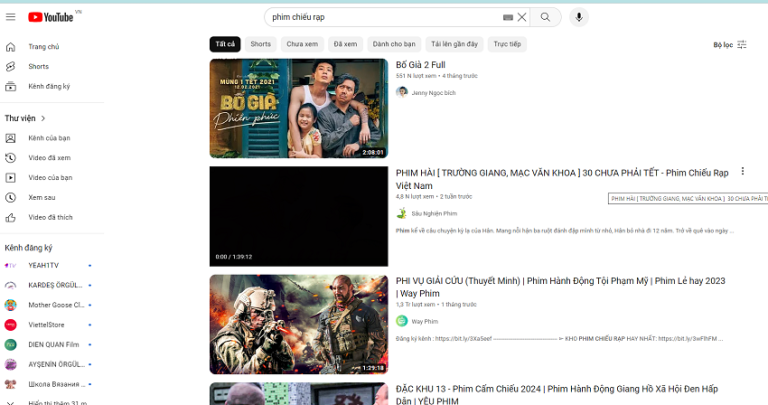Open the on-screen keyboard icon
Screen dimensions: 768x405
(x=508, y=17)
